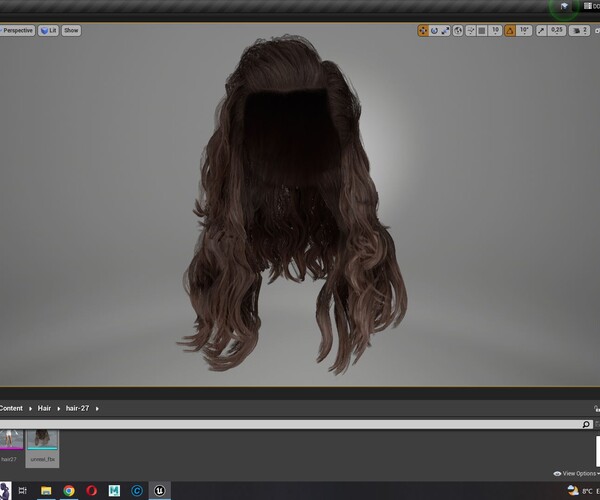This screenshot has width=600, height=500.
Task: Open Task View on the taskbar
Action: [23, 490]
